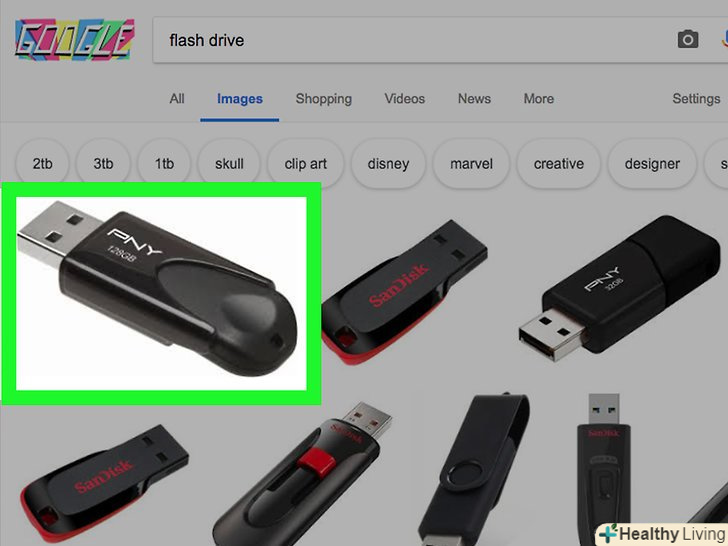Switch to the All tab
Image resolution: width=728 pixels, height=546 pixels.
[177, 99]
